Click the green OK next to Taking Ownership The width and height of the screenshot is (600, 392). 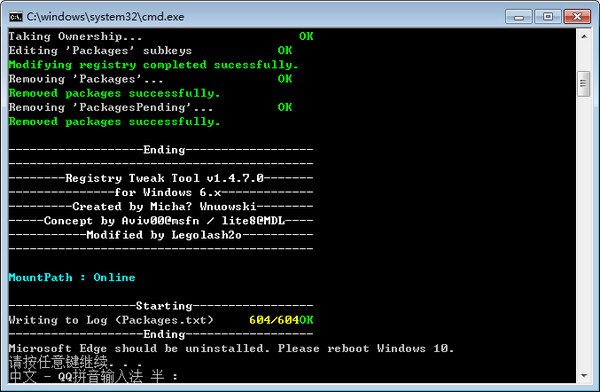click(x=306, y=36)
